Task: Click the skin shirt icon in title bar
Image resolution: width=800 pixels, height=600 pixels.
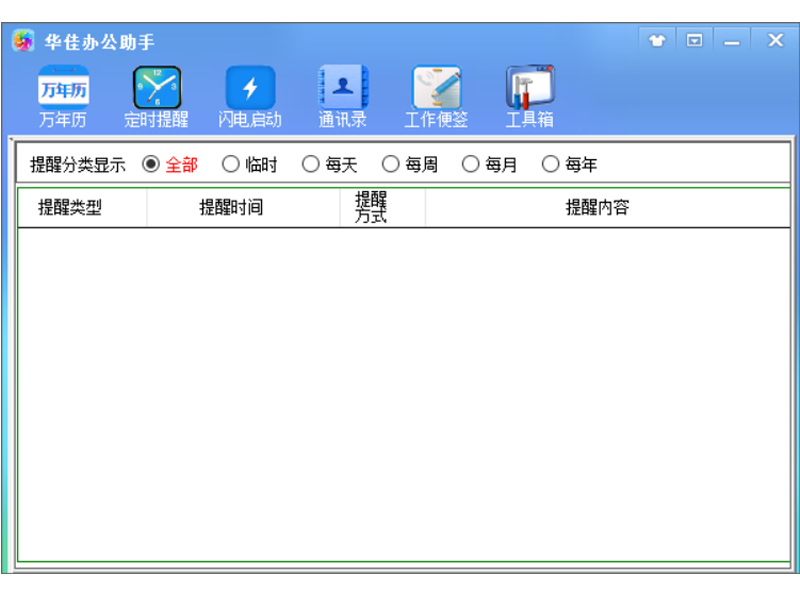Action: coord(657,40)
